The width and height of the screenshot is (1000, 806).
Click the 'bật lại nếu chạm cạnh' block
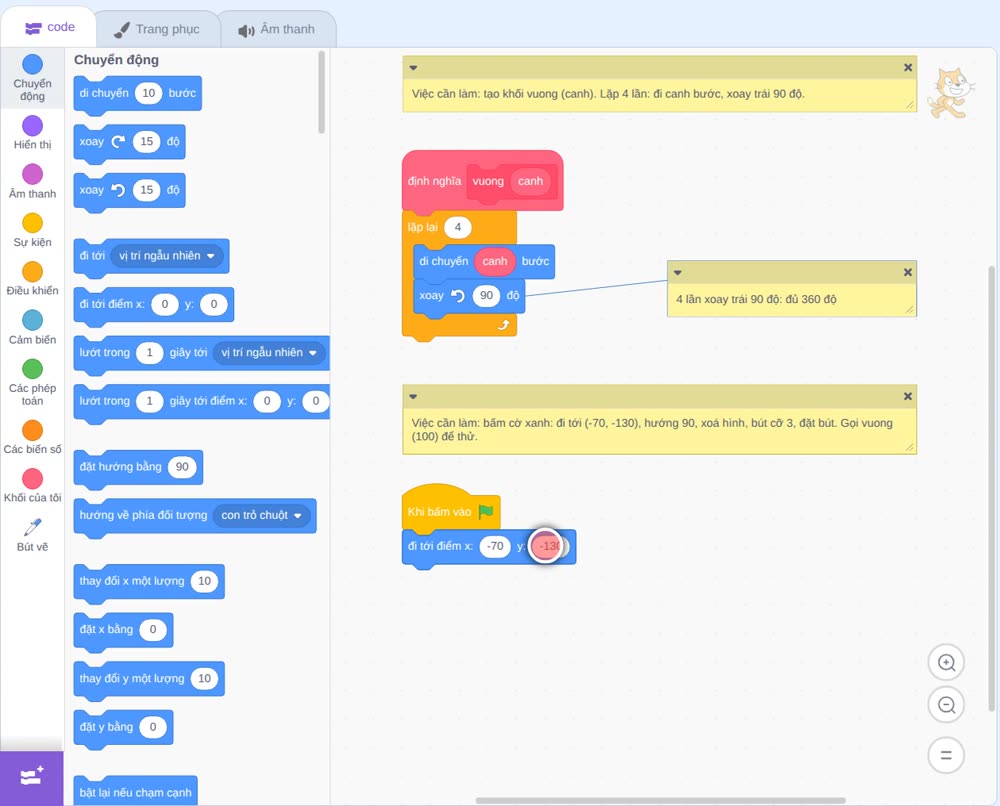tap(135, 791)
